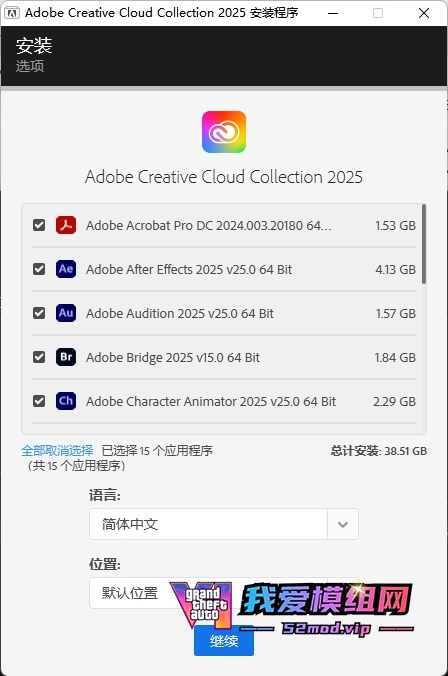
Task: Toggle the Character Animator 2025 checkbox
Action: 39,401
